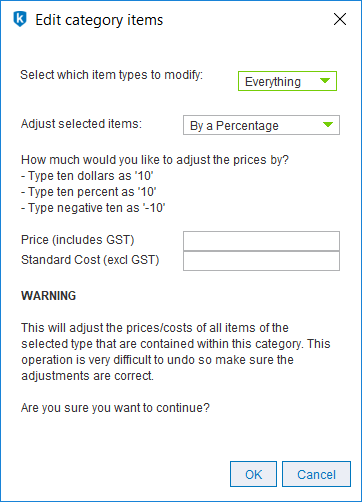Click the green arrow beside By a Percentage
The height and width of the screenshot is (502, 362).
[328, 125]
